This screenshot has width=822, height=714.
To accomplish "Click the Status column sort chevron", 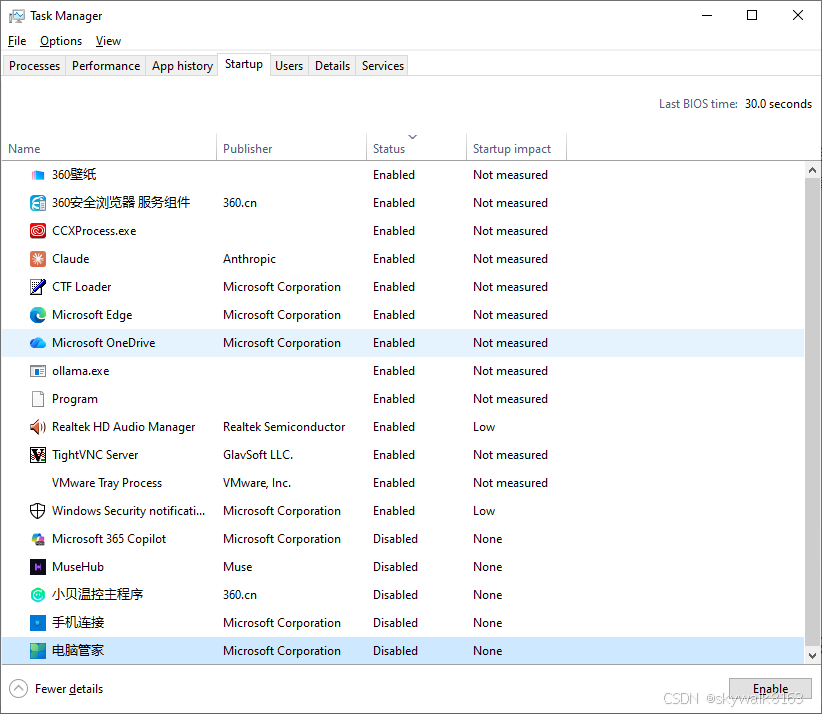I will 413,137.
